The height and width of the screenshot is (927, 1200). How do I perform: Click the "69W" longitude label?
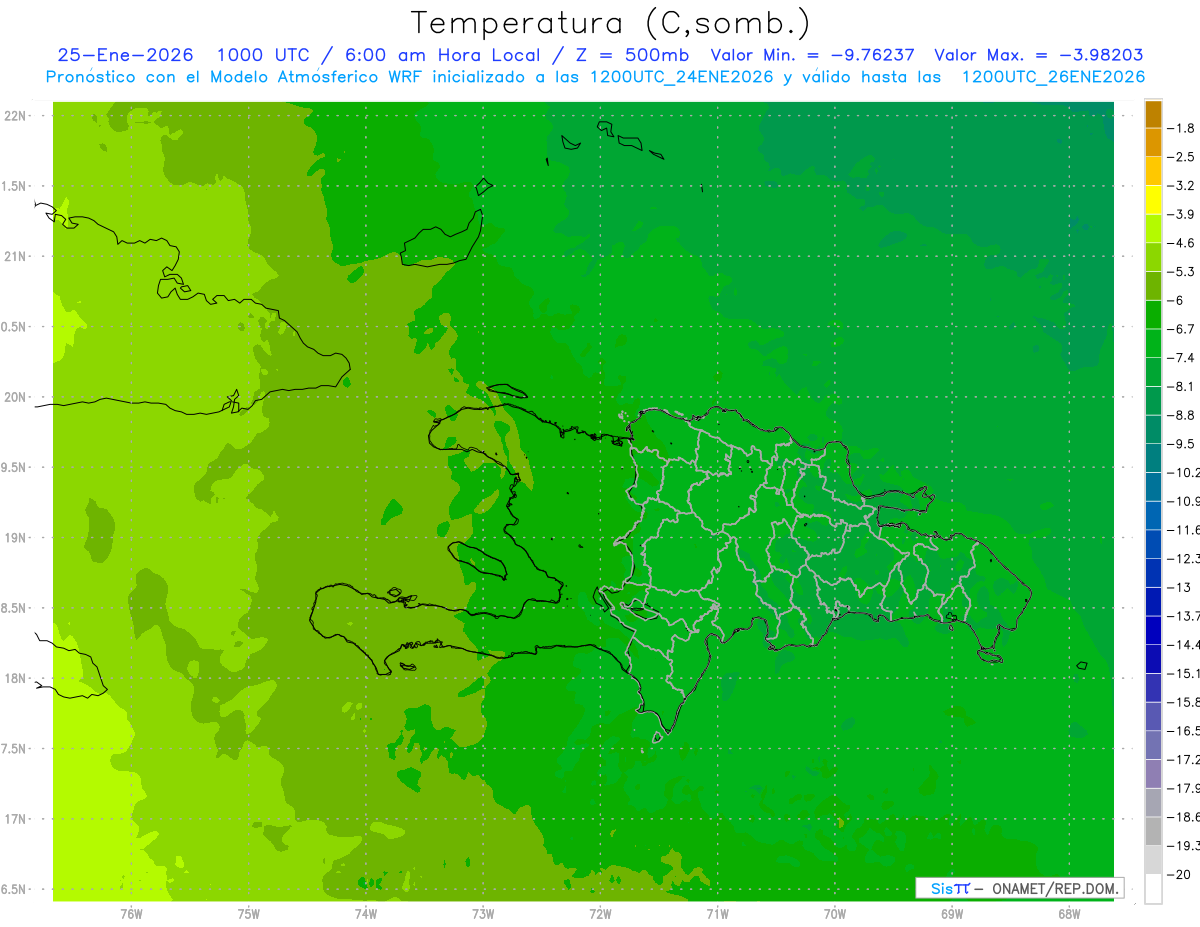coord(951,913)
